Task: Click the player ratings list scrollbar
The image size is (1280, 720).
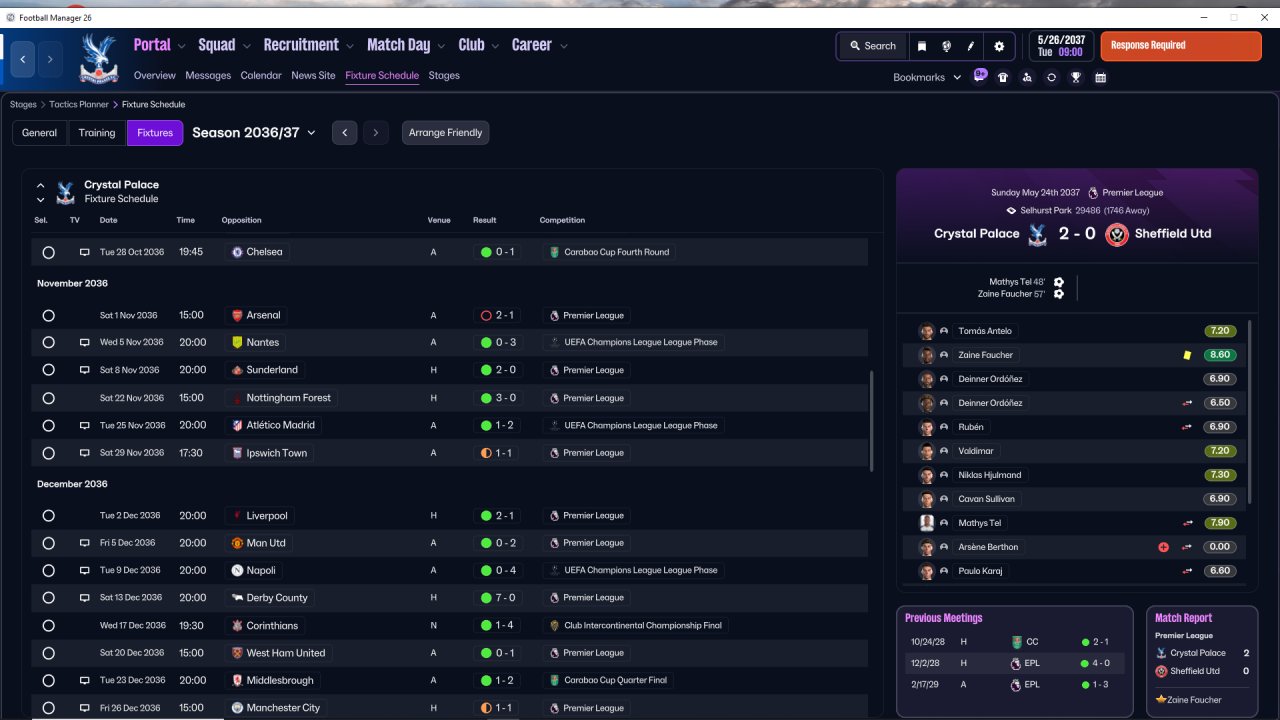Action: coord(1250,413)
